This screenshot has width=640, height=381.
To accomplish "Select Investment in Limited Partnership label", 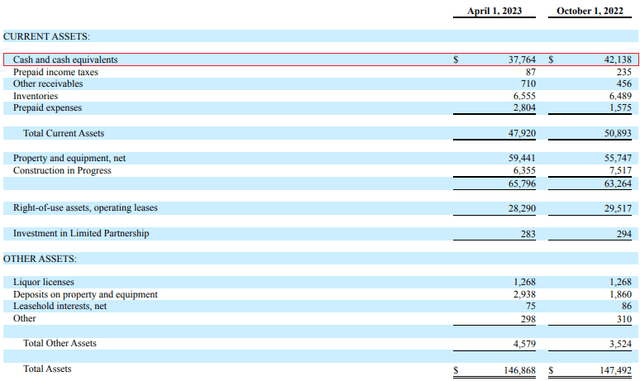I will [81, 233].
